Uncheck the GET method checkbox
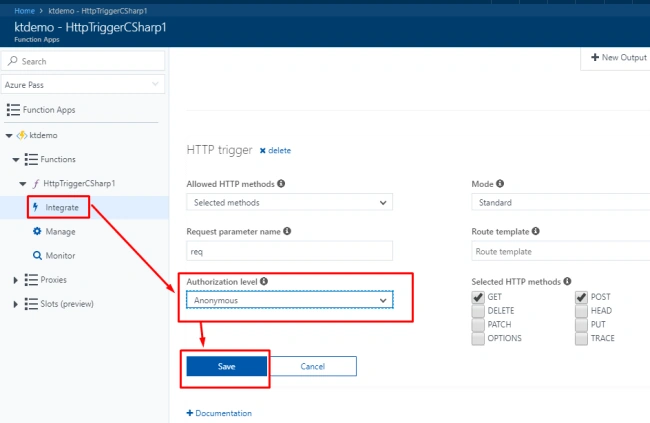The image size is (650, 423). click(x=478, y=297)
